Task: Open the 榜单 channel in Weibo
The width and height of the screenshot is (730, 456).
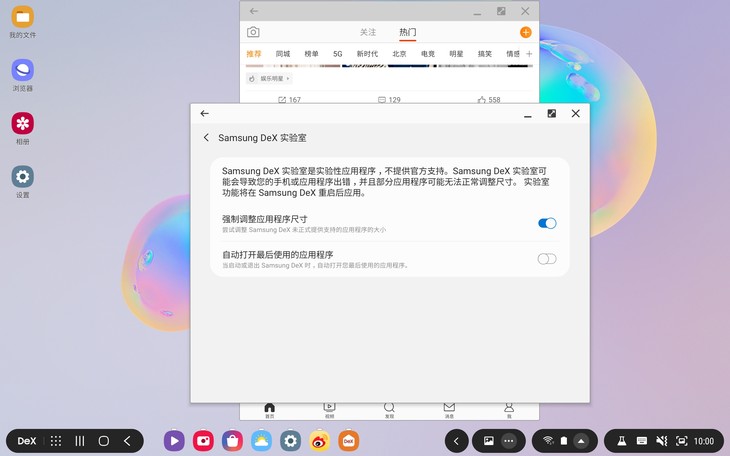Action: [x=311, y=54]
